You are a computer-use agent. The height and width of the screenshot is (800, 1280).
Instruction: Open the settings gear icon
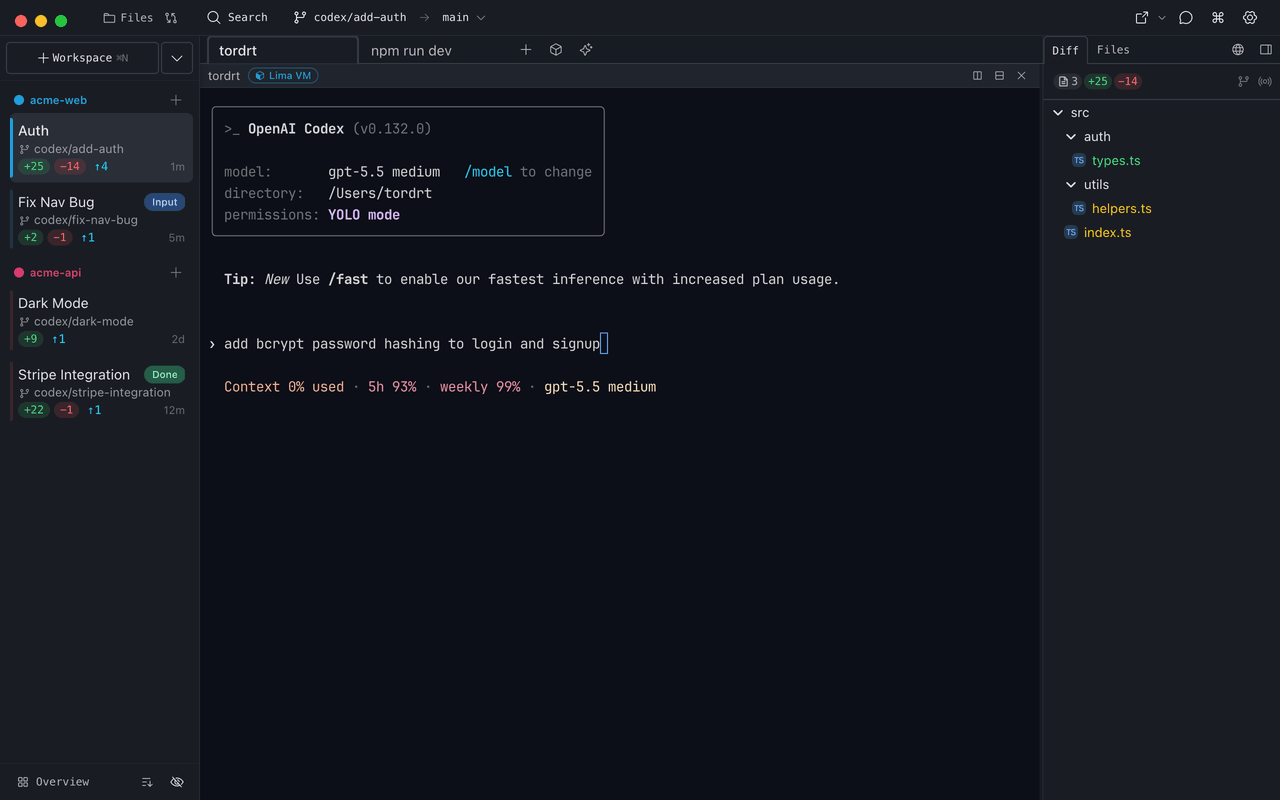(x=1250, y=18)
